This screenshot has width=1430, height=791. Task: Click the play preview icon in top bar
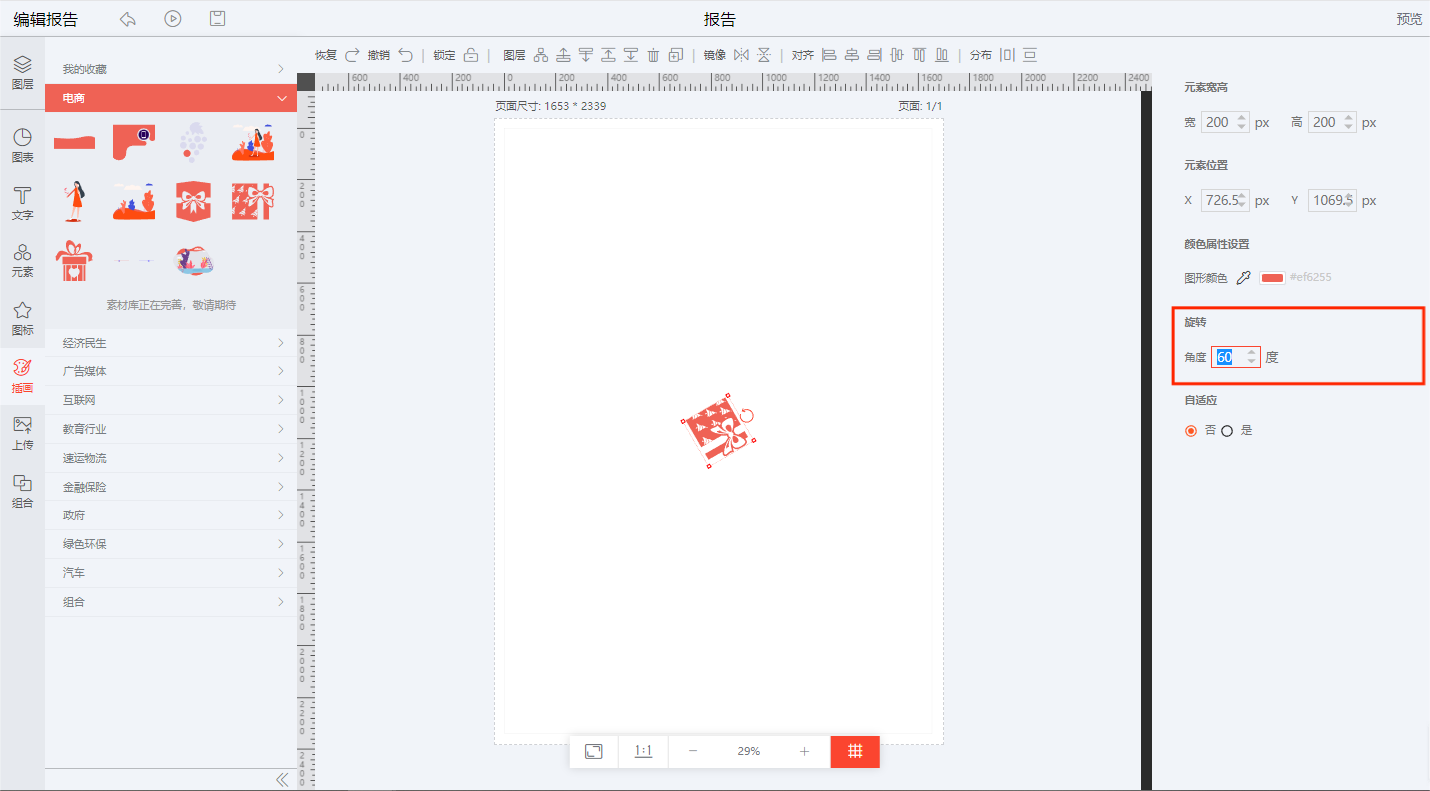pyautogui.click(x=173, y=19)
